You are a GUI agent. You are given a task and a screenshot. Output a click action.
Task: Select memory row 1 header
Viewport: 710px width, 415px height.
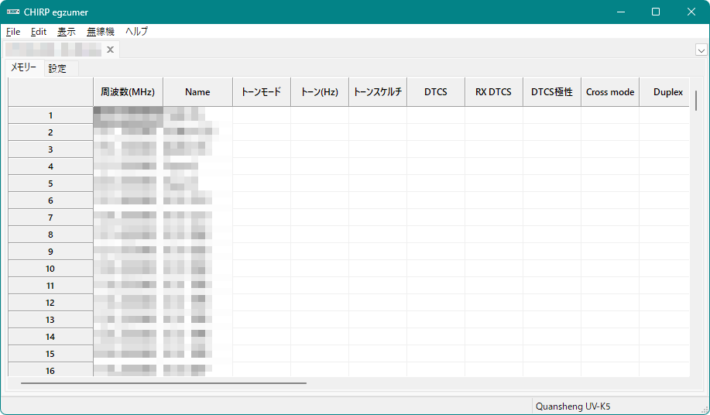50,115
